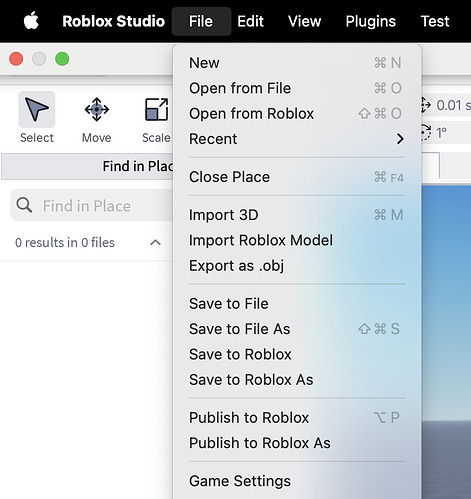This screenshot has width=471, height=499.
Task: Select Import 3D from File menu
Action: (297, 215)
